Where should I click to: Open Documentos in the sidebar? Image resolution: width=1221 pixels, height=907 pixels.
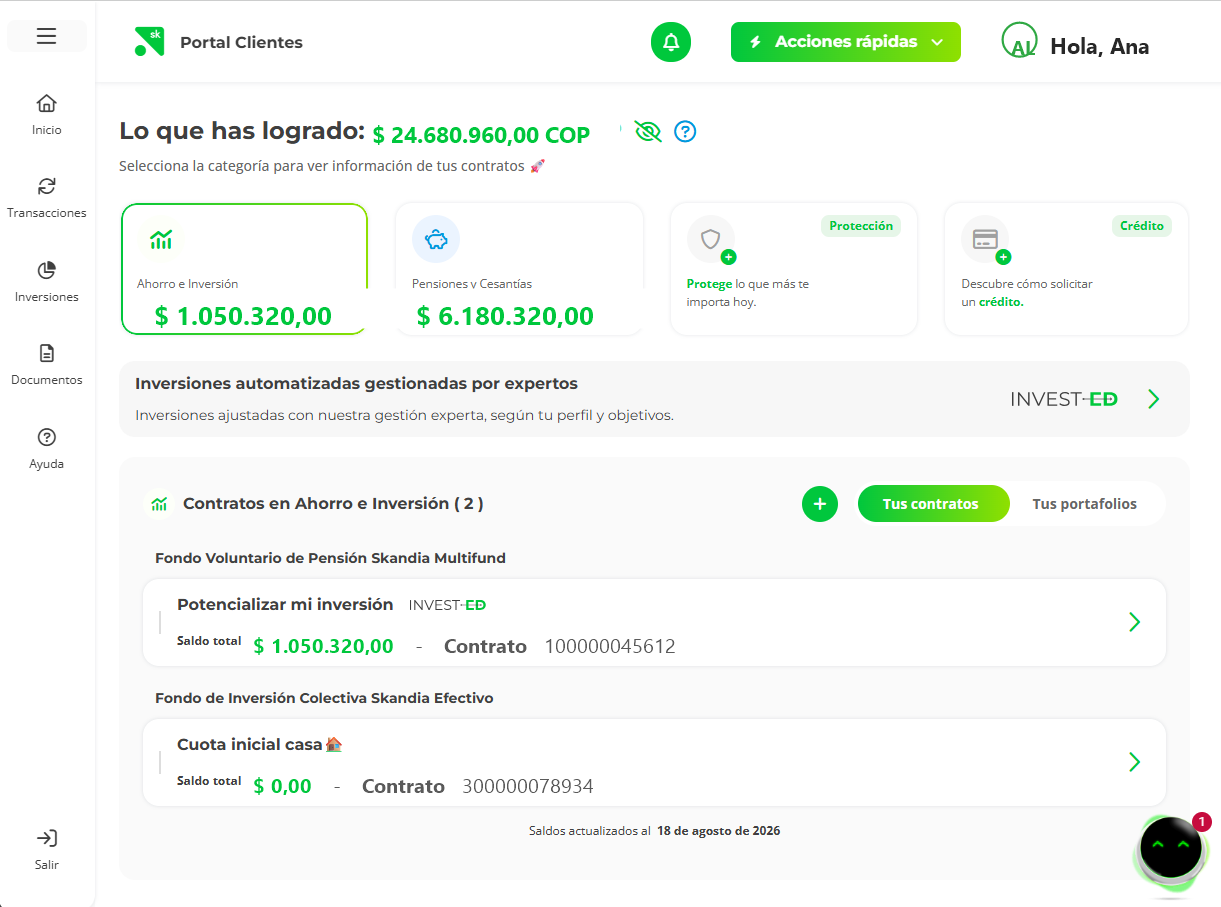coord(46,364)
